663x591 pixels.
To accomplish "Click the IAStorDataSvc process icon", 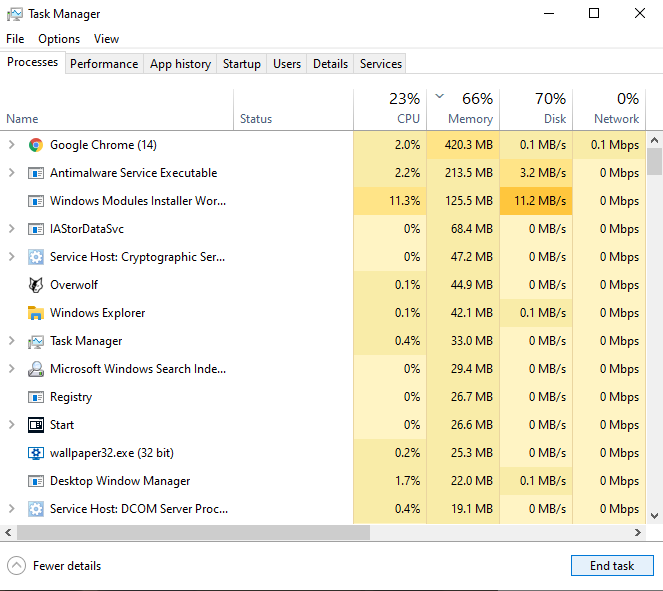I will (36, 229).
